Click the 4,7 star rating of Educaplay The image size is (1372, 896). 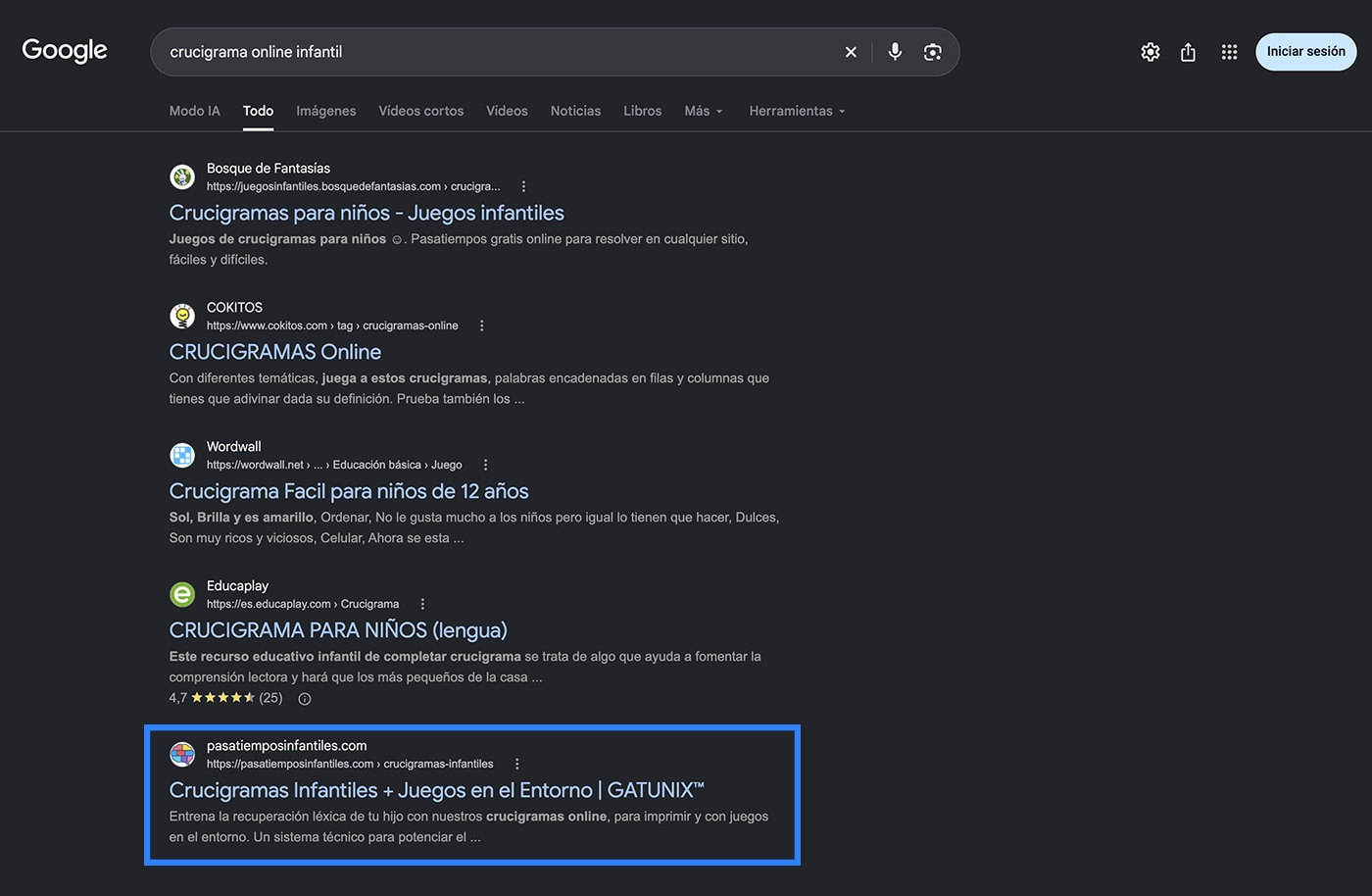click(225, 698)
